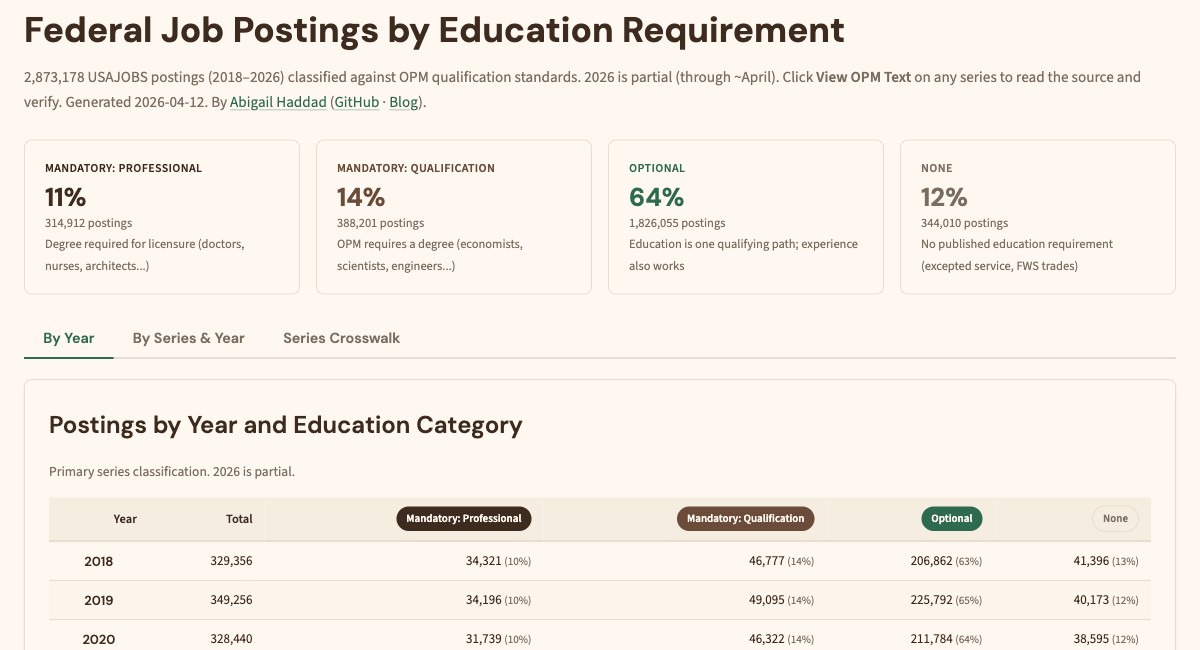The height and width of the screenshot is (650, 1200).
Task: Switch to By Series & Year tab
Action: point(188,338)
